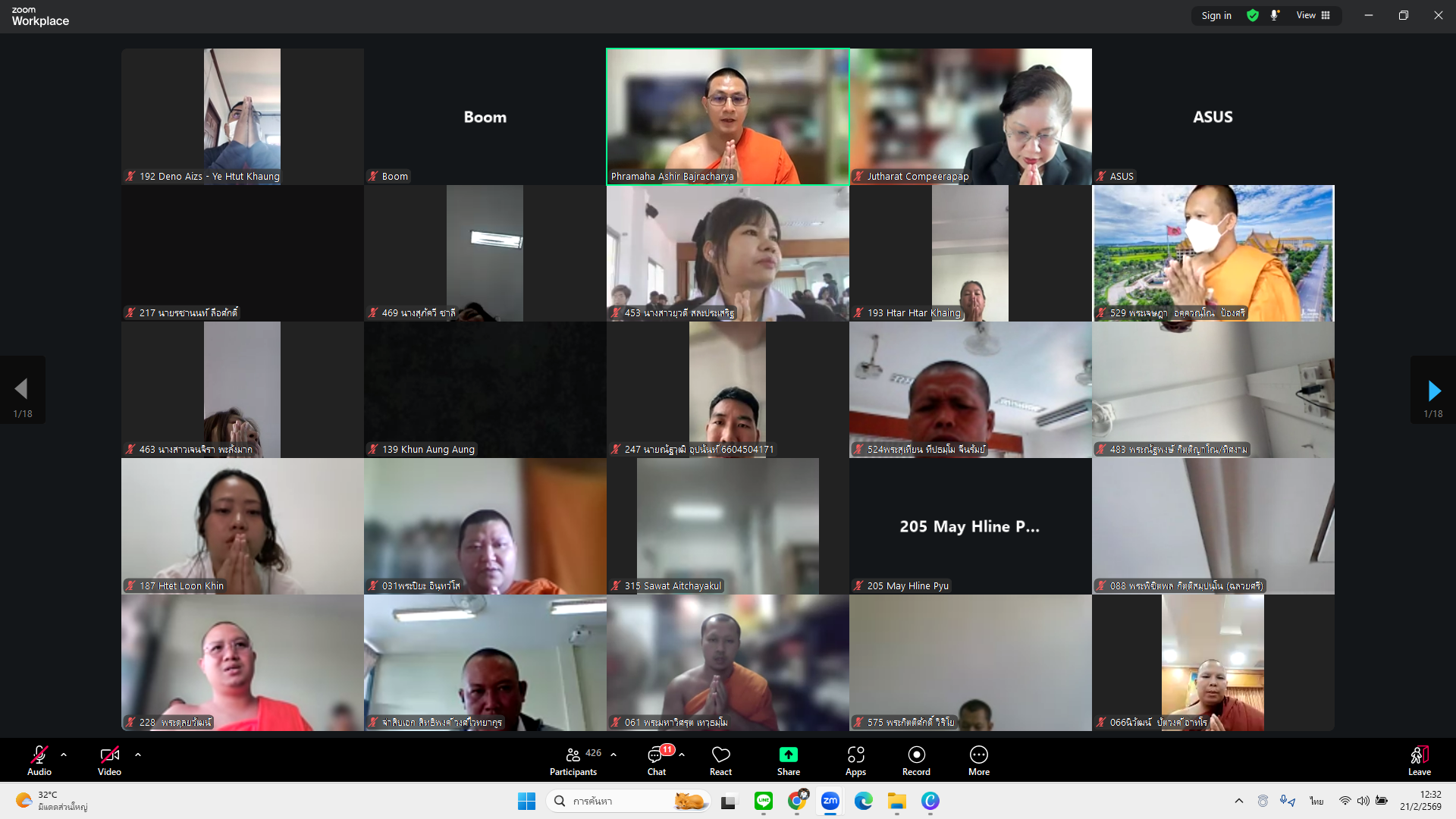The image size is (1456, 819).
Task: Start recording with Record icon
Action: tap(916, 755)
